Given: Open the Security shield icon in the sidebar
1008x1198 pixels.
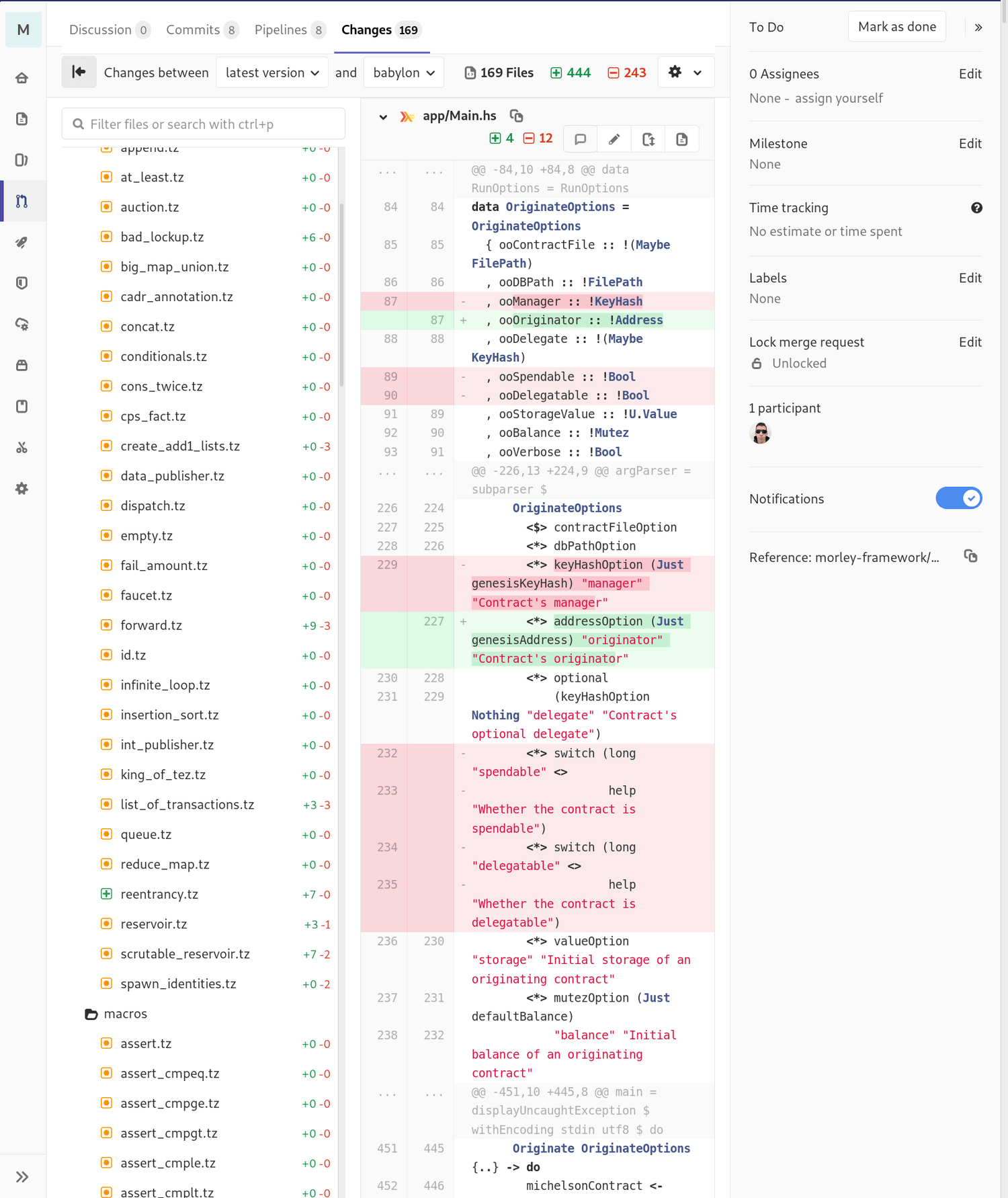Looking at the screenshot, I should point(22,283).
